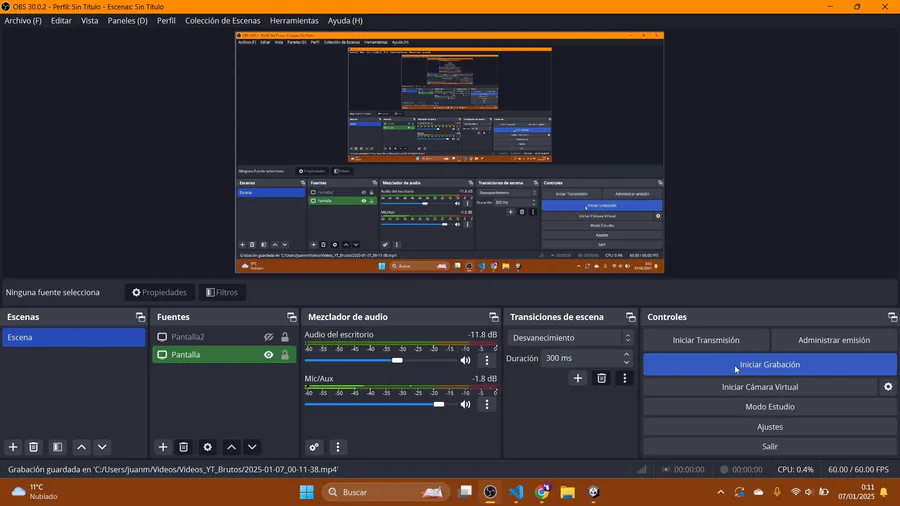Undock the Controles panel
The image size is (900, 506).
[893, 317]
